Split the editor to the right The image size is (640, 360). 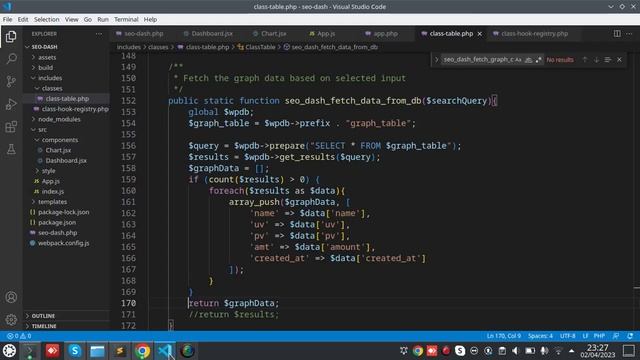tap(617, 34)
